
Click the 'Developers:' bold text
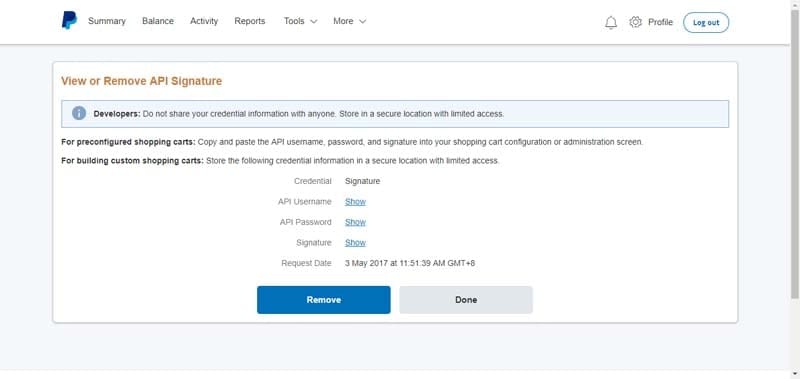(117, 114)
